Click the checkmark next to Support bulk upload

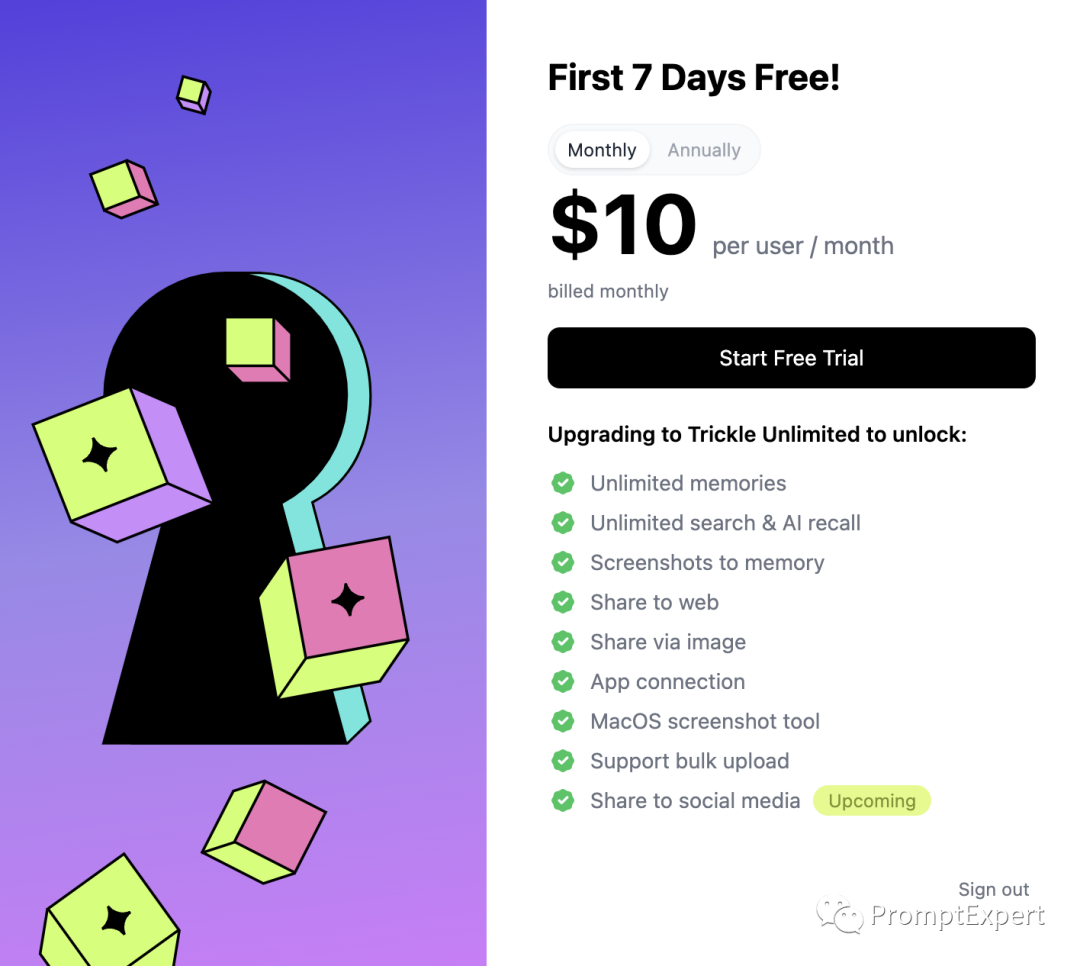point(563,761)
